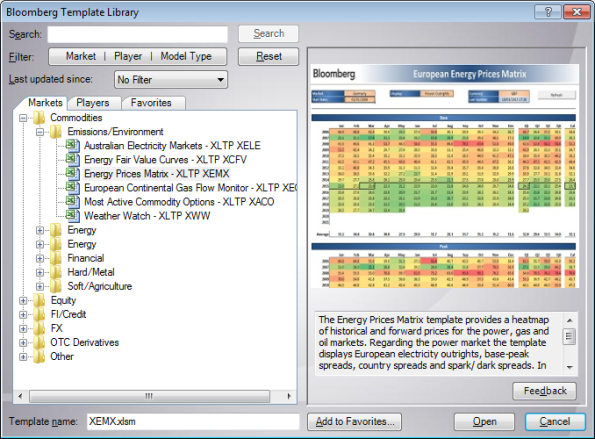This screenshot has width=595, height=439.
Task: Select the Financial folder label
Action: click(x=86, y=258)
